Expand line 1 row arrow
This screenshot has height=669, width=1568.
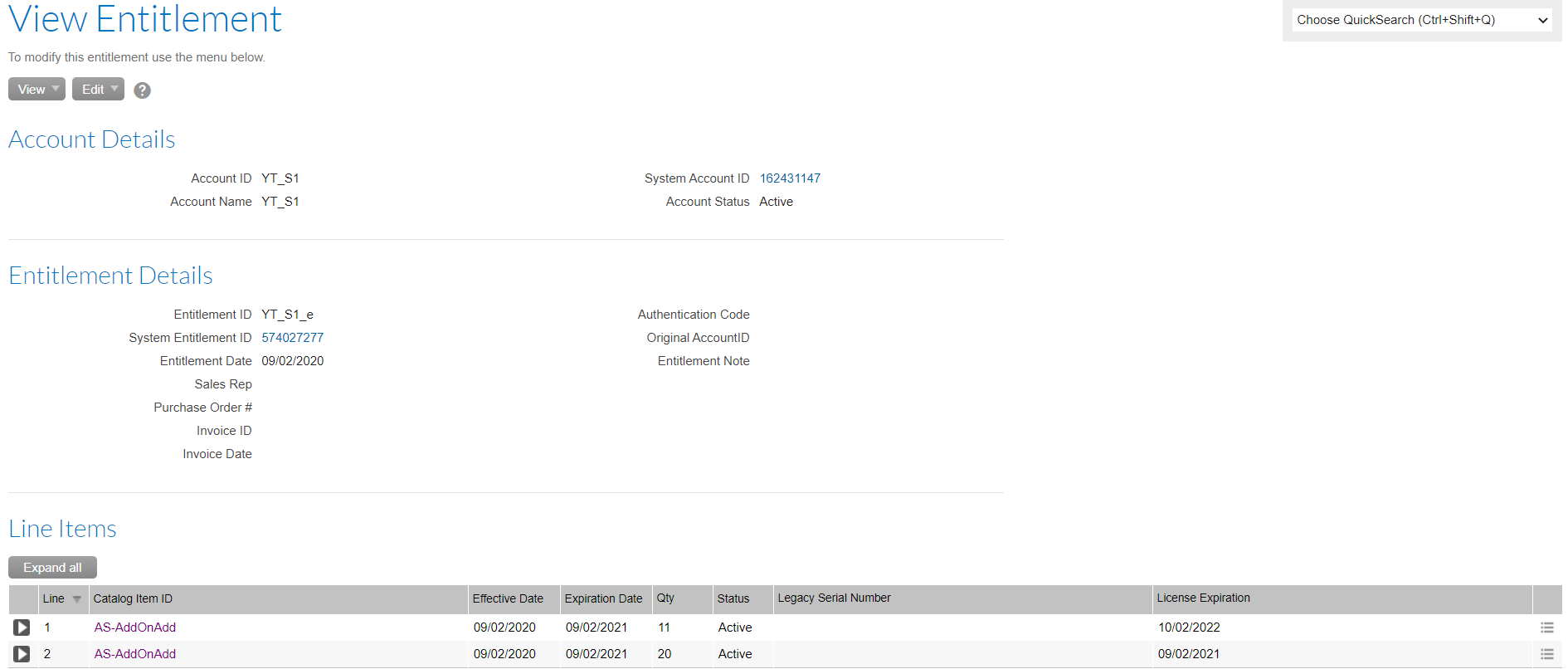point(22,627)
